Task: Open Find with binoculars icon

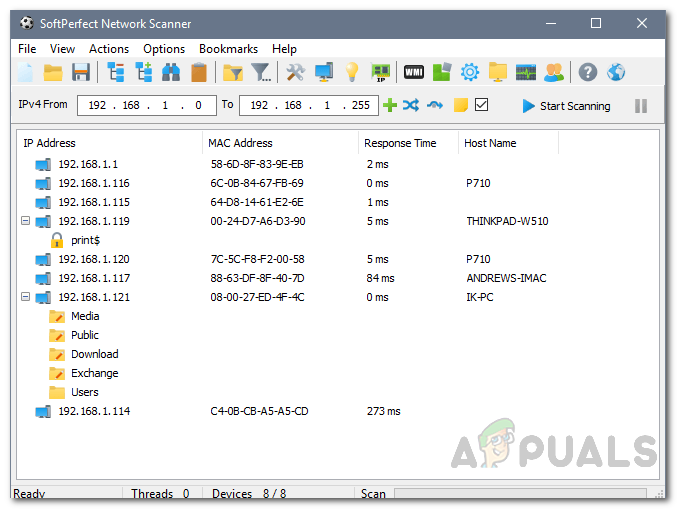Action: tap(171, 72)
